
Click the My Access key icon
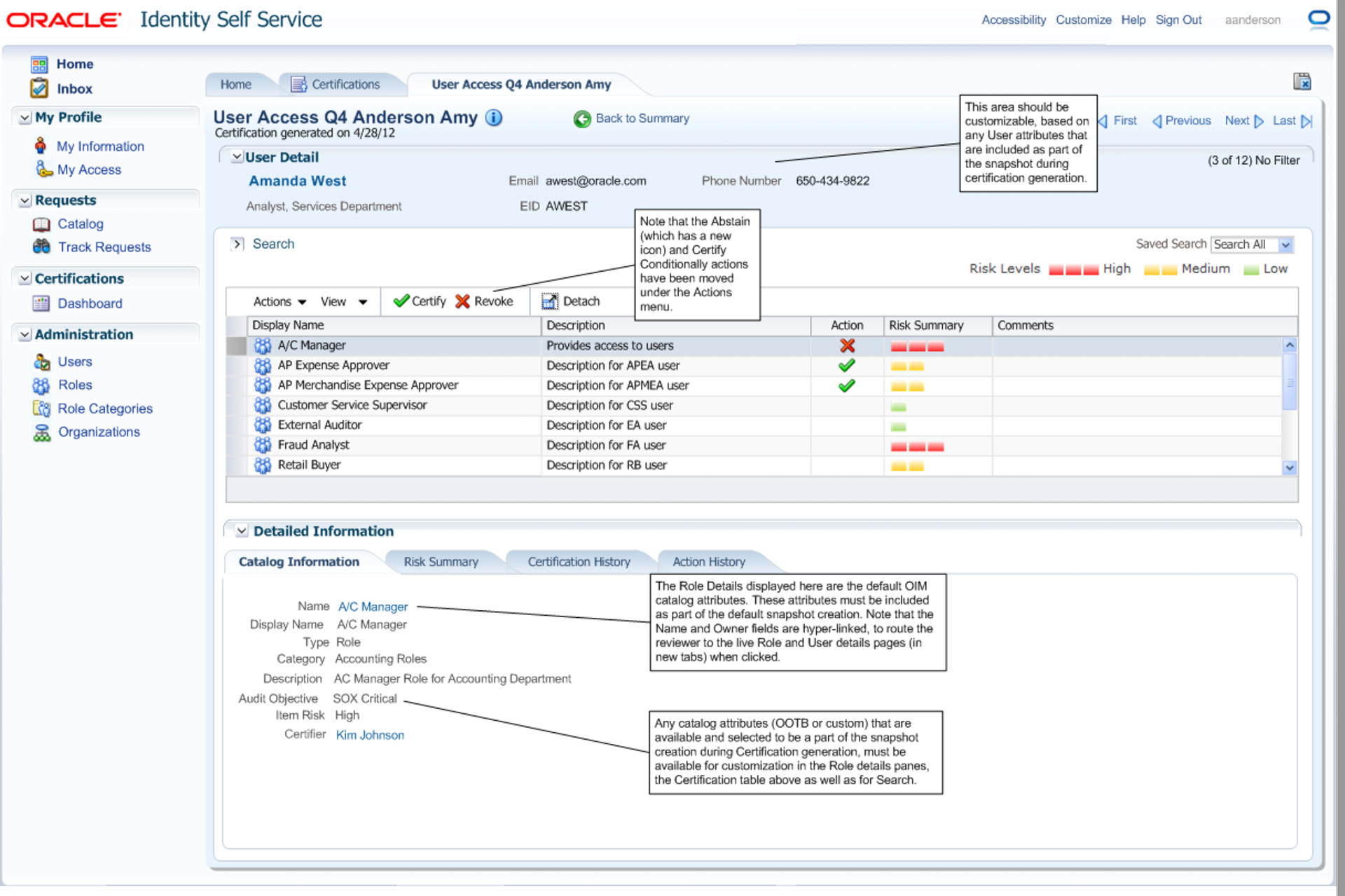(x=44, y=169)
